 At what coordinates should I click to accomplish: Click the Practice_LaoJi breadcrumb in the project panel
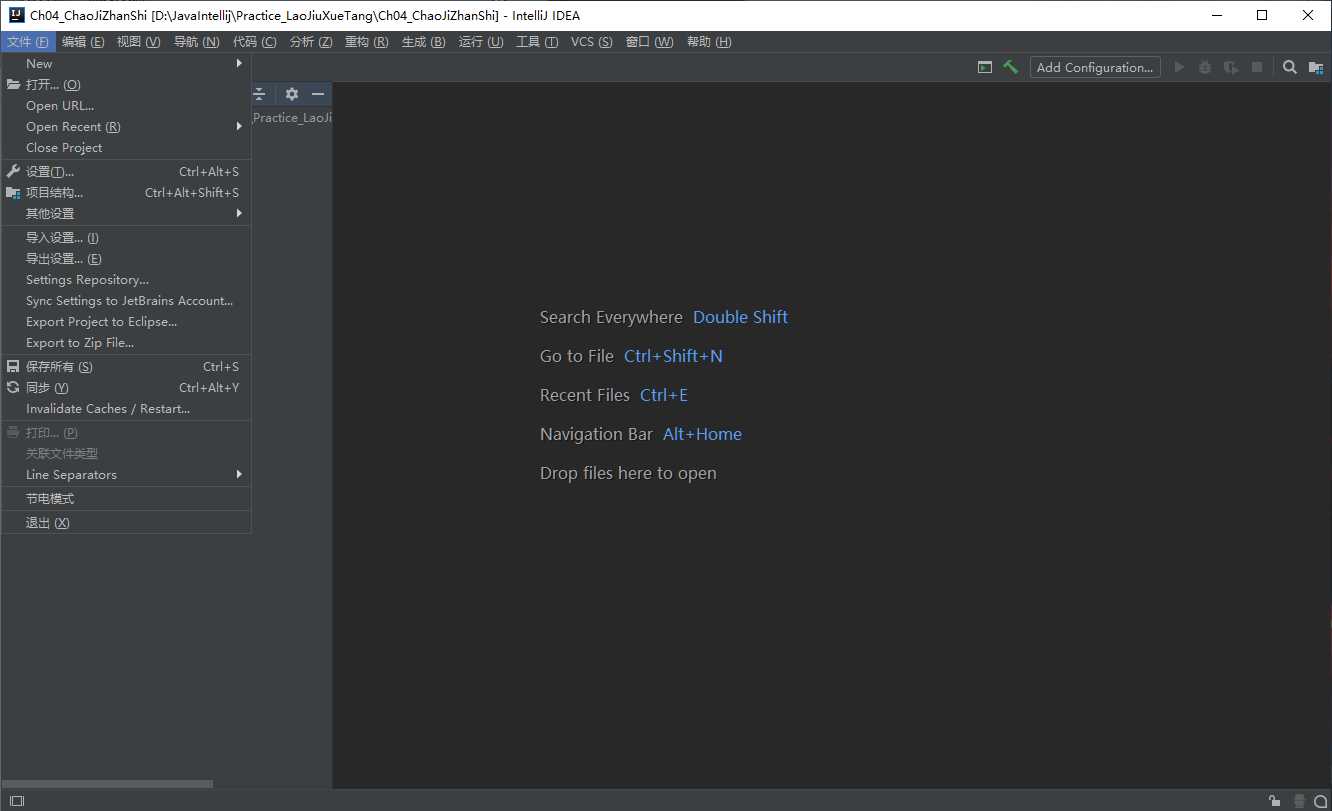coord(292,117)
